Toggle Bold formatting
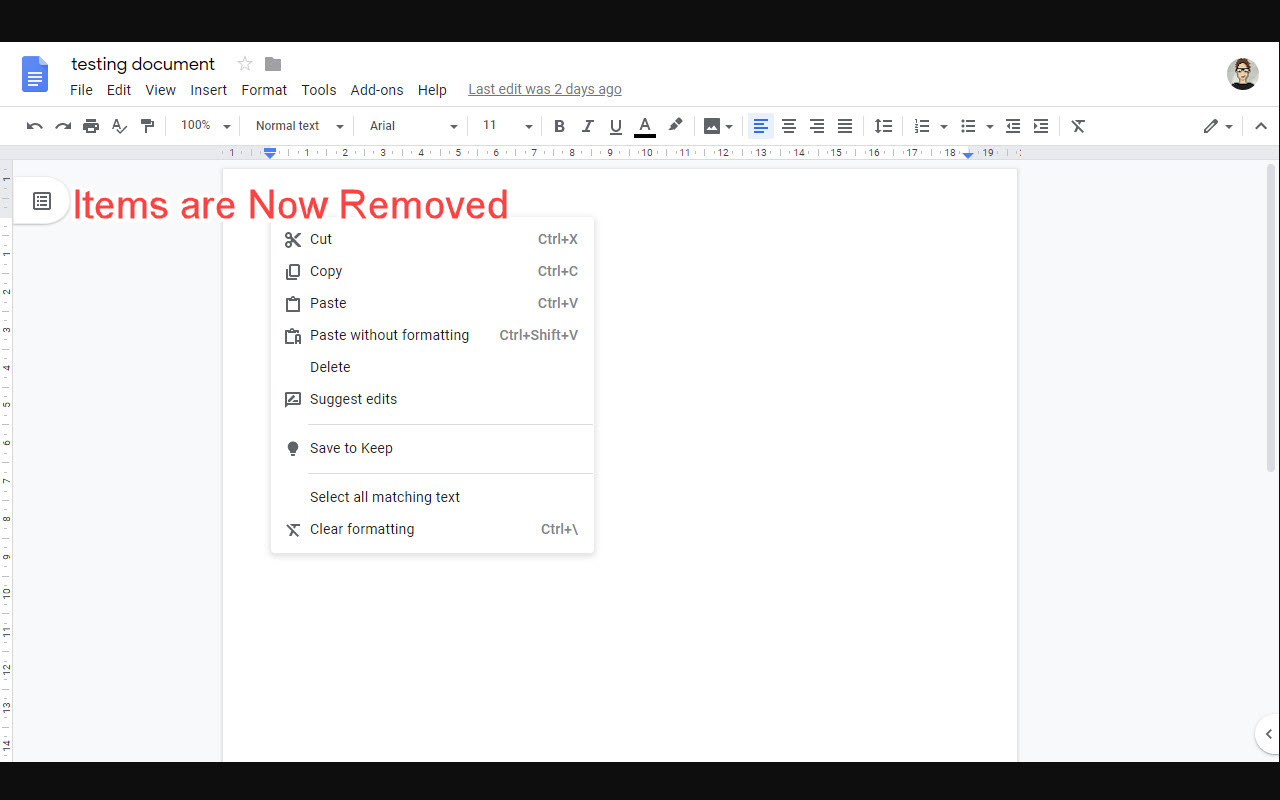Viewport: 1280px width, 800px height. coord(559,126)
